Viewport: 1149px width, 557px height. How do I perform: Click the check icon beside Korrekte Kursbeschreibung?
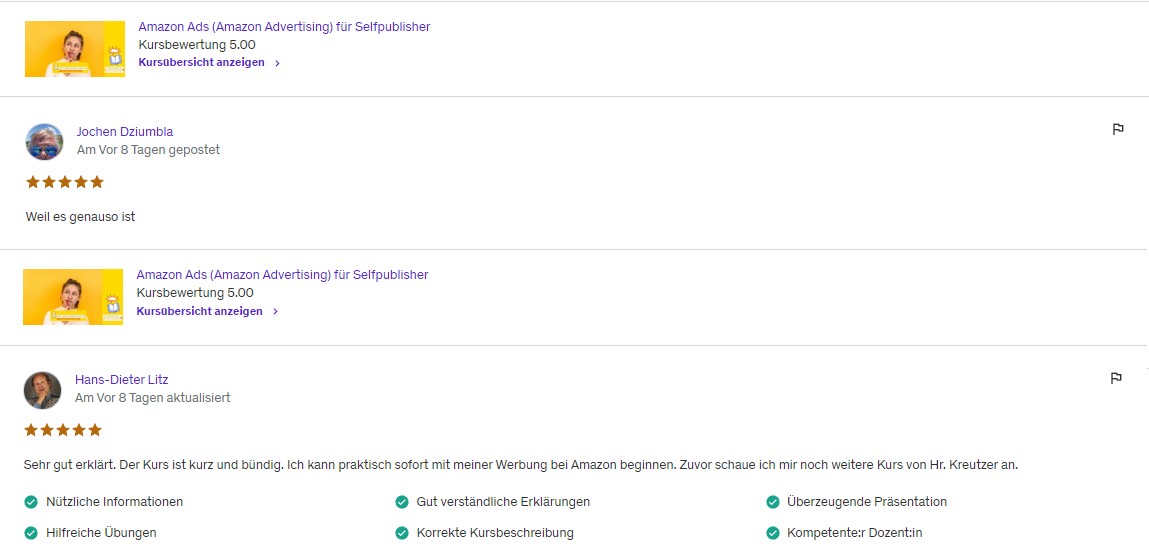(402, 533)
